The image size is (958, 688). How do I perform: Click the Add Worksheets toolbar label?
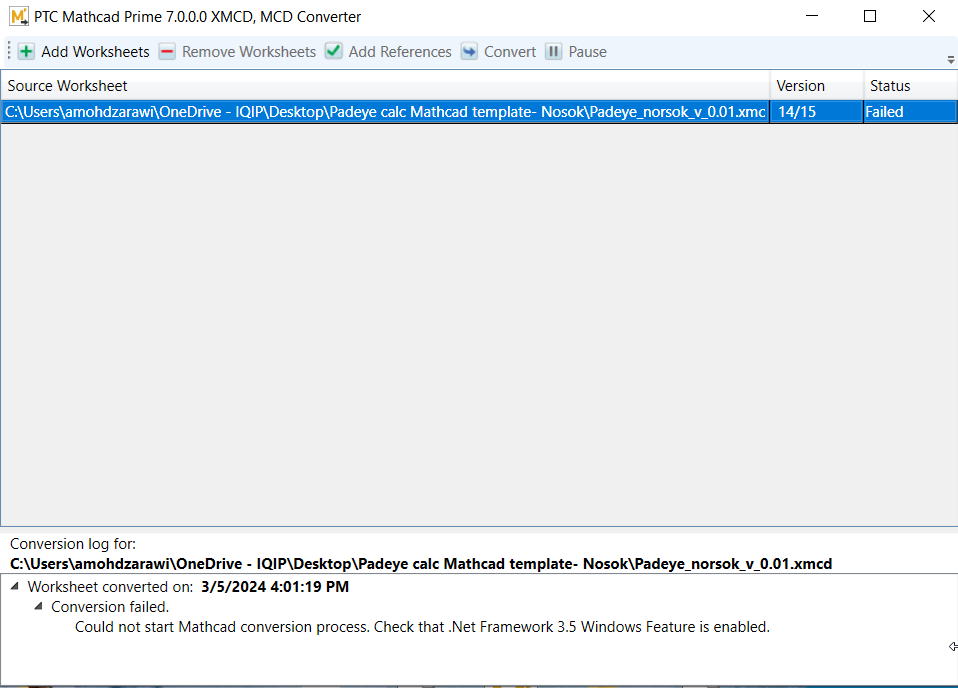point(95,51)
